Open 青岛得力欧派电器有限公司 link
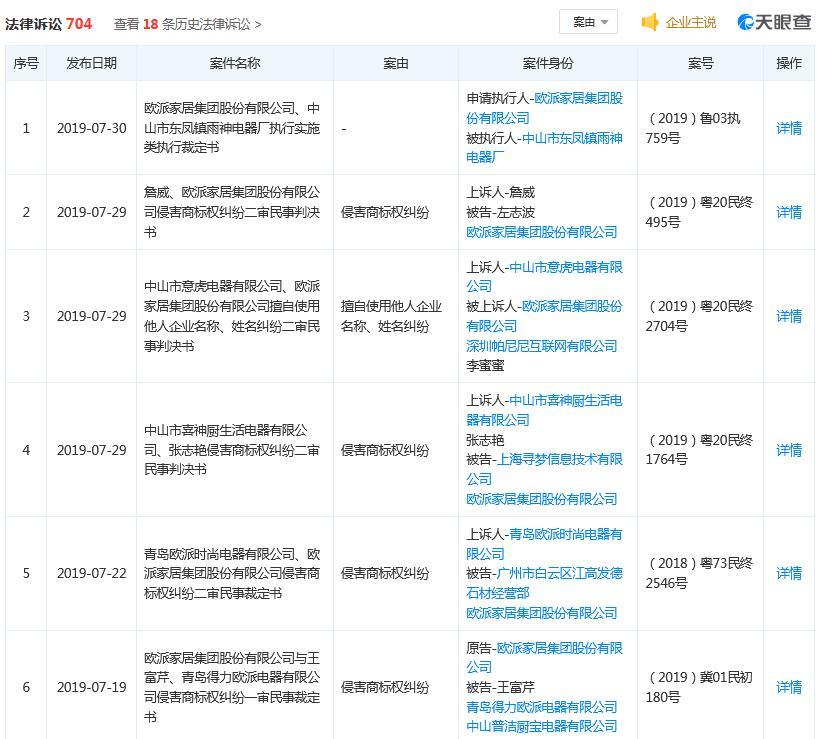 [x=542, y=707]
